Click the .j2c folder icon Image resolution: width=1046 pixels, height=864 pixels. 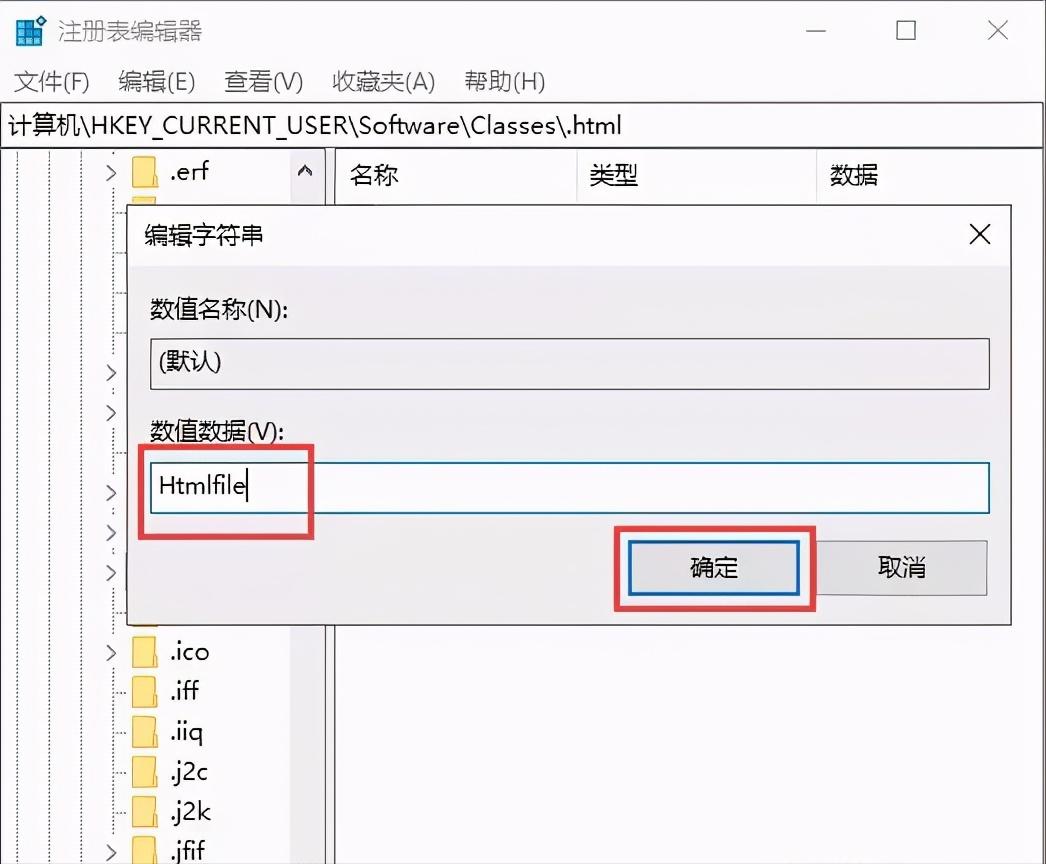point(143,771)
